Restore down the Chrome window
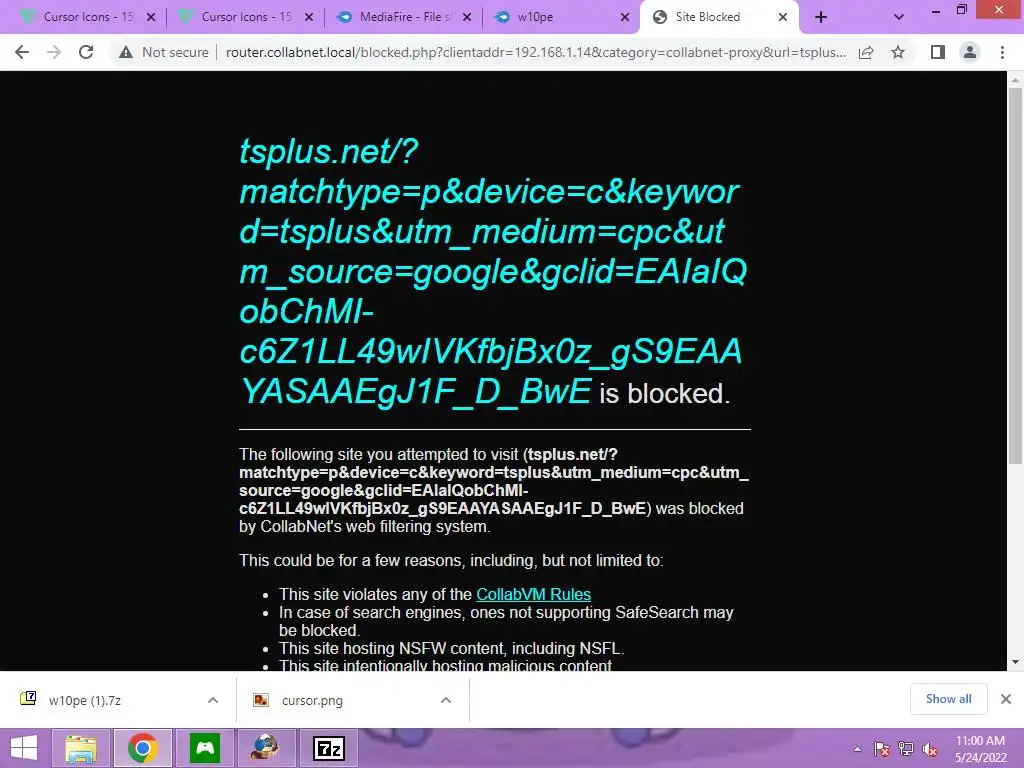 coord(961,10)
